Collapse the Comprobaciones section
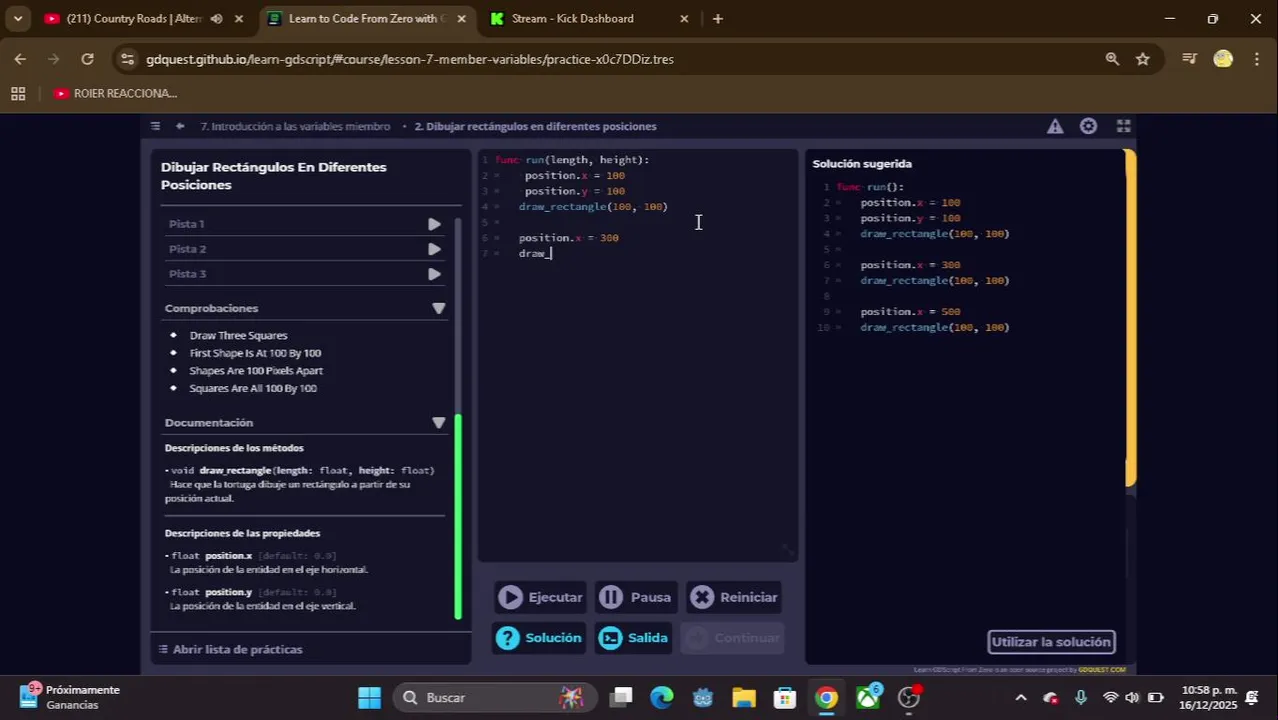The height and width of the screenshot is (720, 1278). pyautogui.click(x=438, y=308)
